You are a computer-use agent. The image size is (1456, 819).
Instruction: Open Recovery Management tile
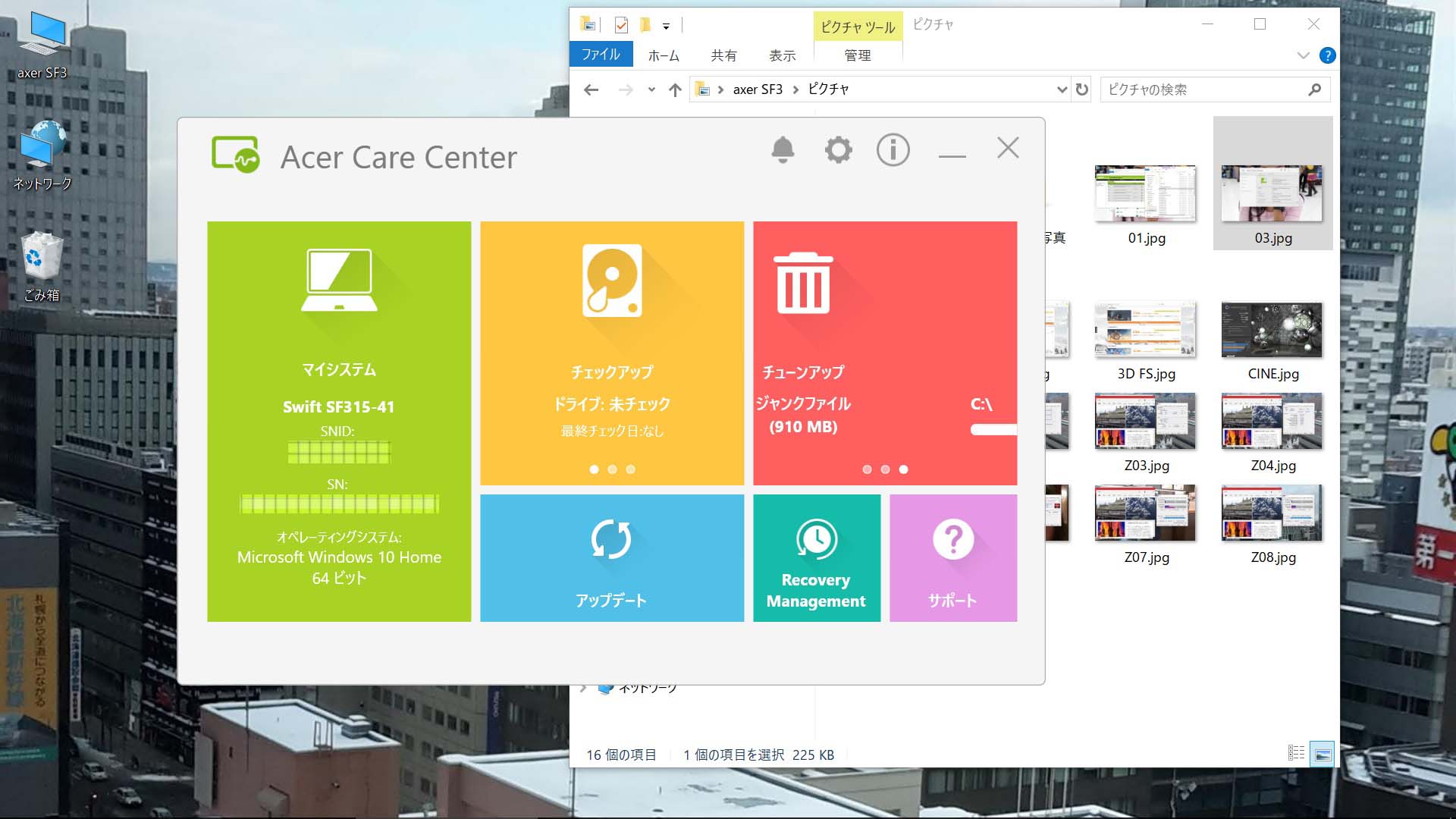pos(817,558)
